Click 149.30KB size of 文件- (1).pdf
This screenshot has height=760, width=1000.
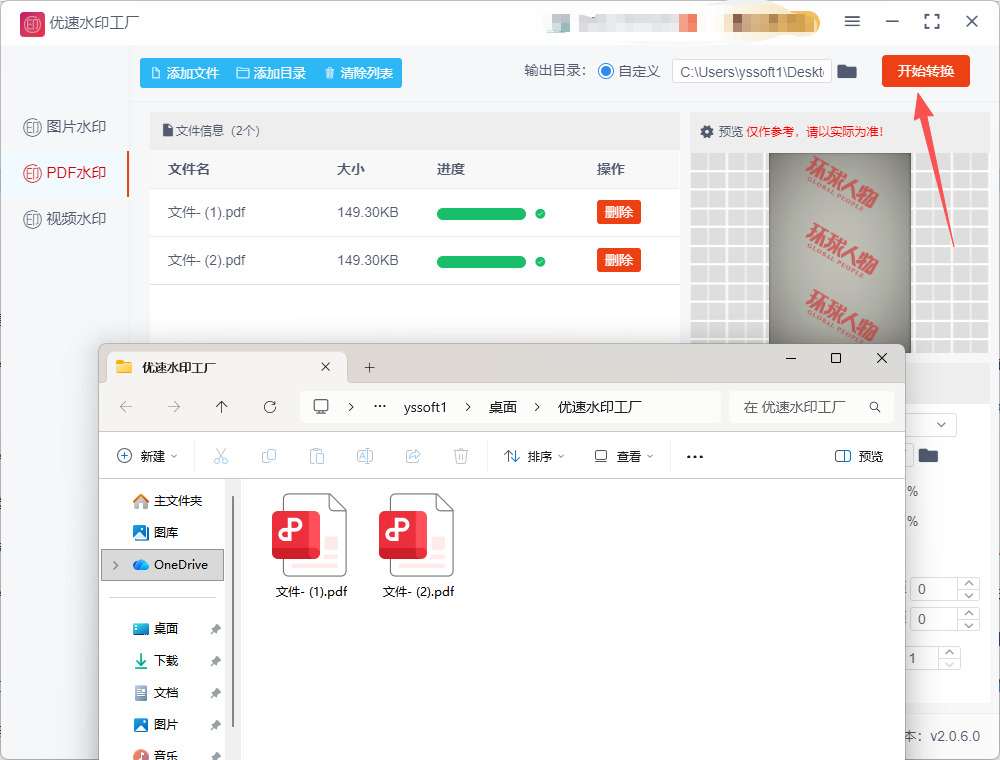click(x=368, y=212)
